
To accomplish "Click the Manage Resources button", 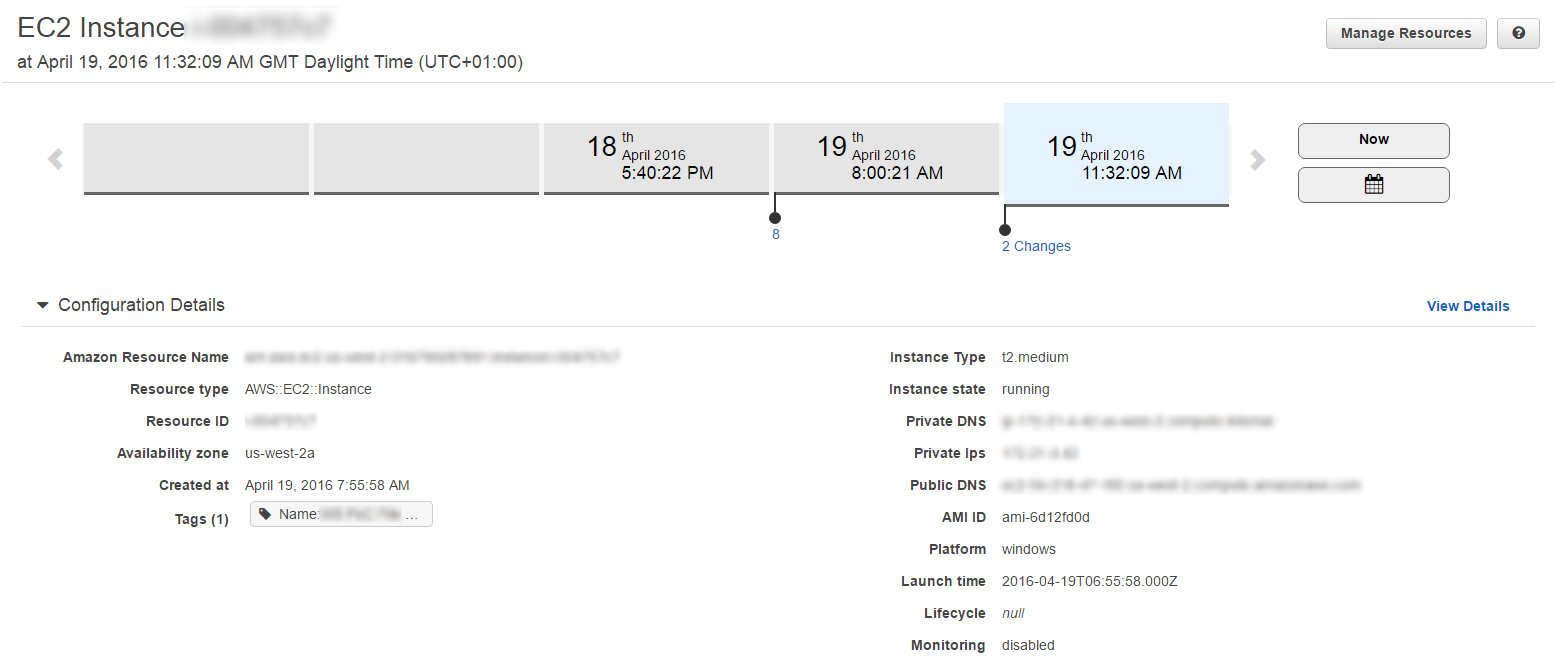I will (1406, 33).
